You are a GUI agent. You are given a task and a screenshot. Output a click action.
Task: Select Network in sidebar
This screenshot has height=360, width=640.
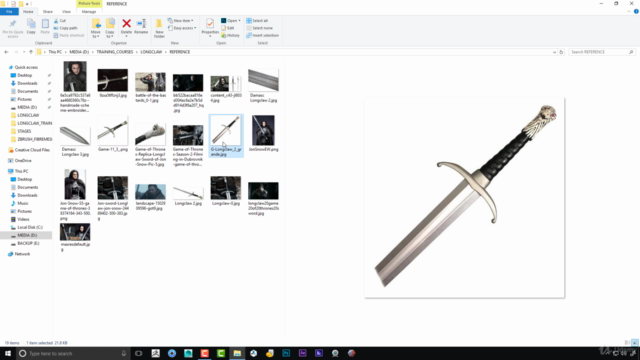(22, 254)
